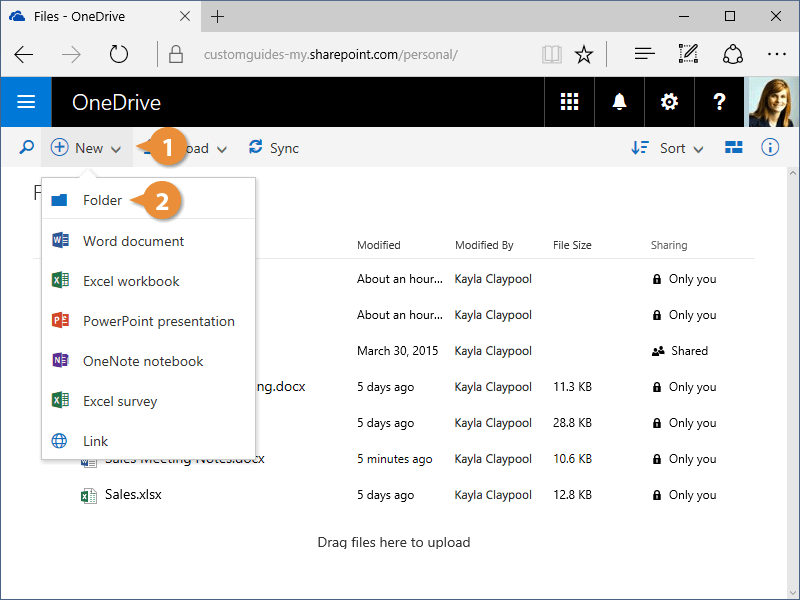Choose Excel workbook from the menu

pyautogui.click(x=131, y=281)
